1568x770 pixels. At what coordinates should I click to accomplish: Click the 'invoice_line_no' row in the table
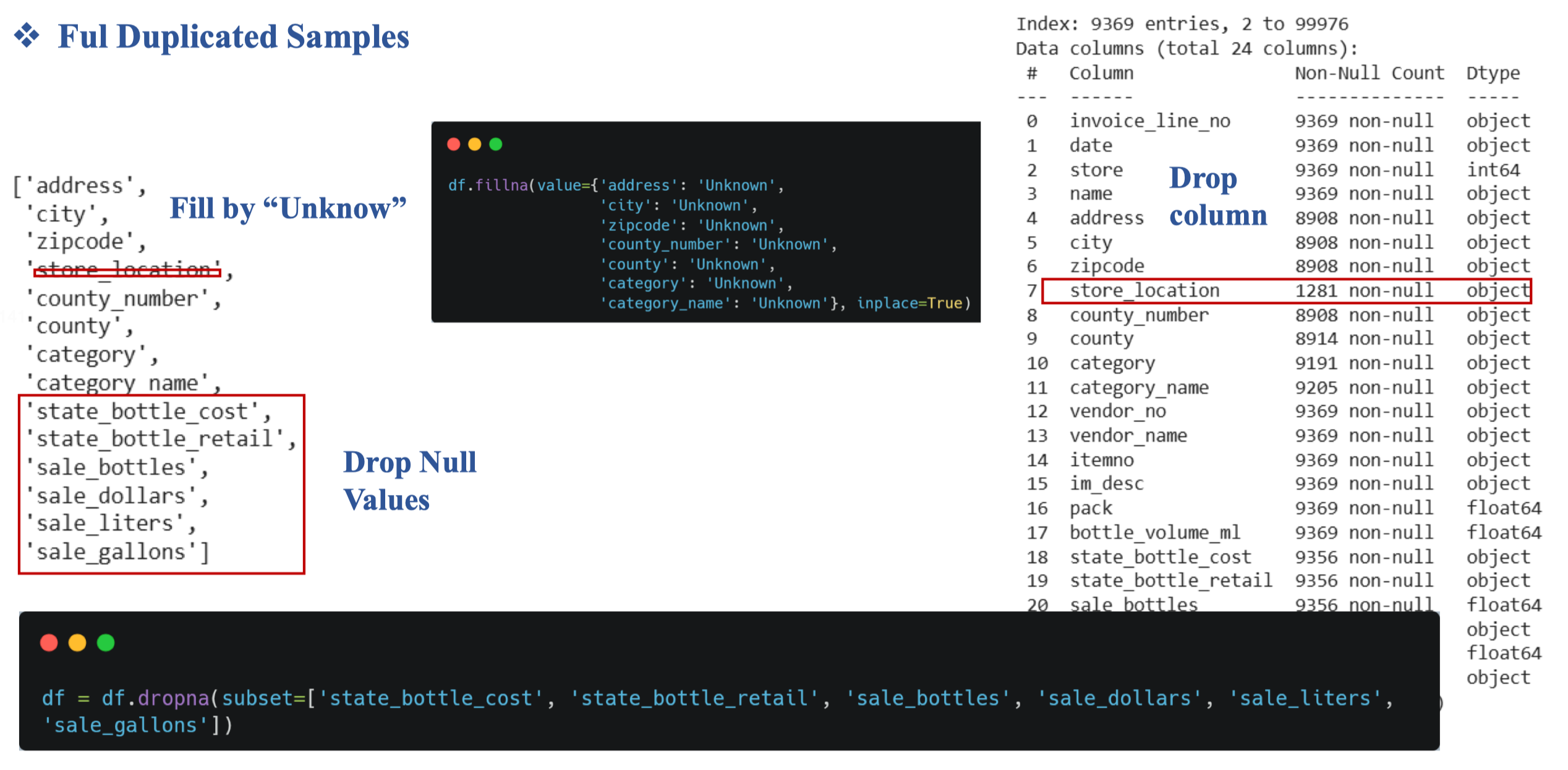pos(1150,121)
